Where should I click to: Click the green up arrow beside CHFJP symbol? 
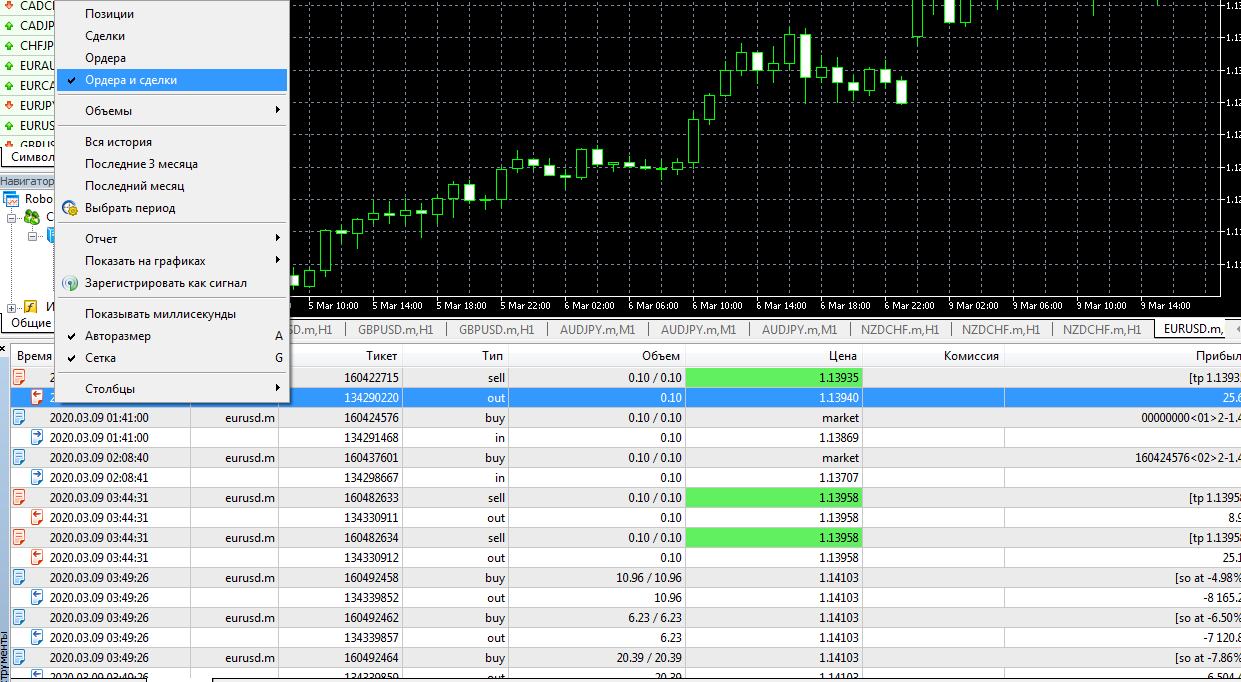[9, 46]
